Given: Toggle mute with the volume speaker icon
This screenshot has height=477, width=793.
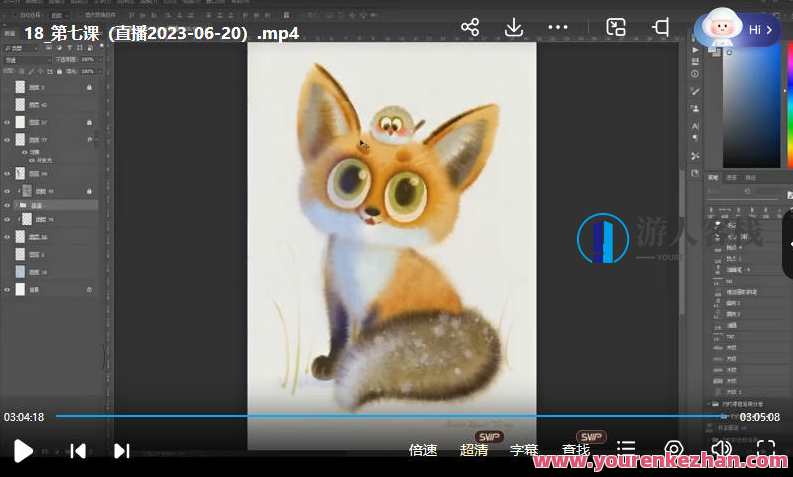Looking at the screenshot, I should 720,449.
